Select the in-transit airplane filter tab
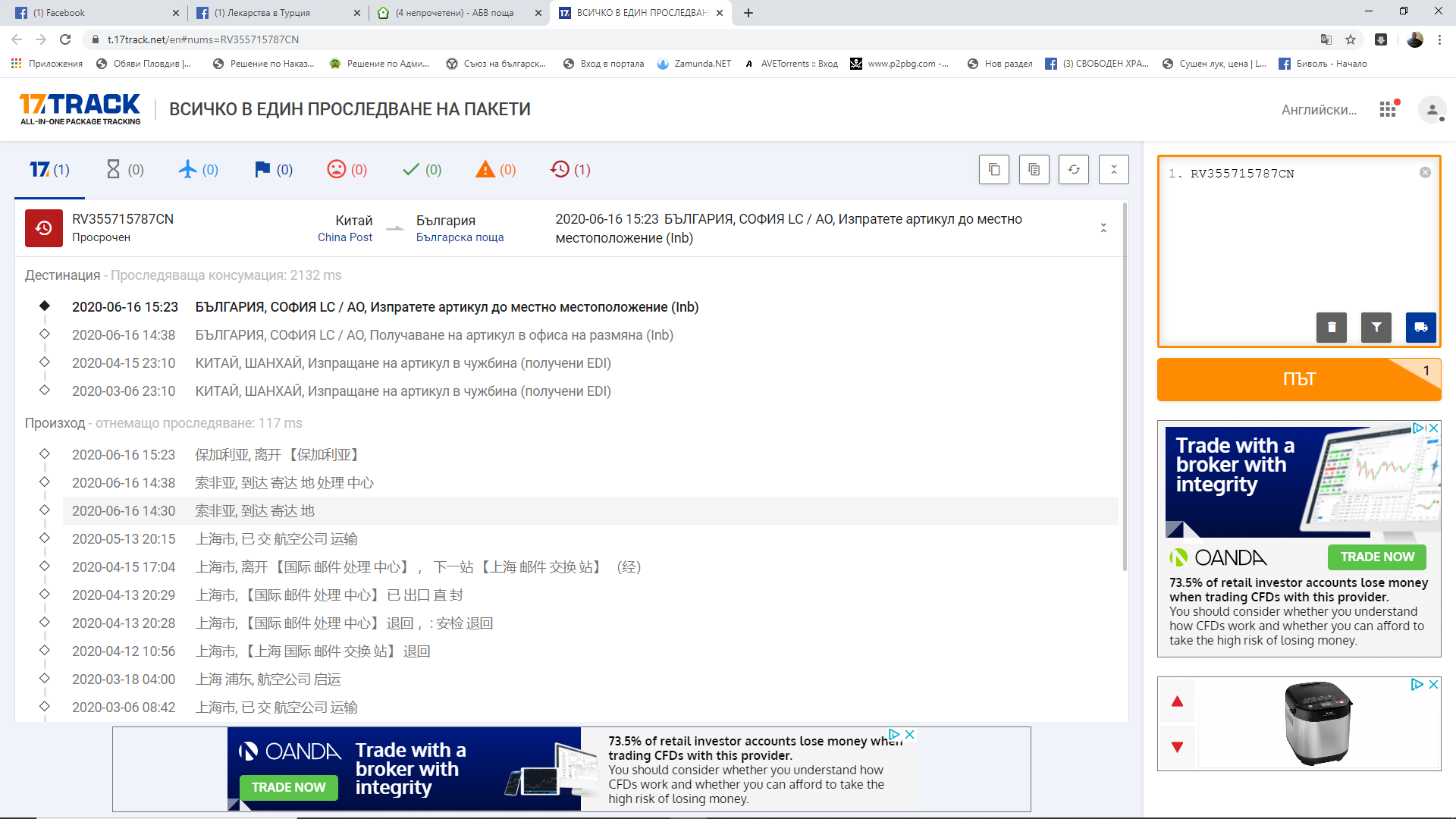The image size is (1456, 819). tap(198, 170)
